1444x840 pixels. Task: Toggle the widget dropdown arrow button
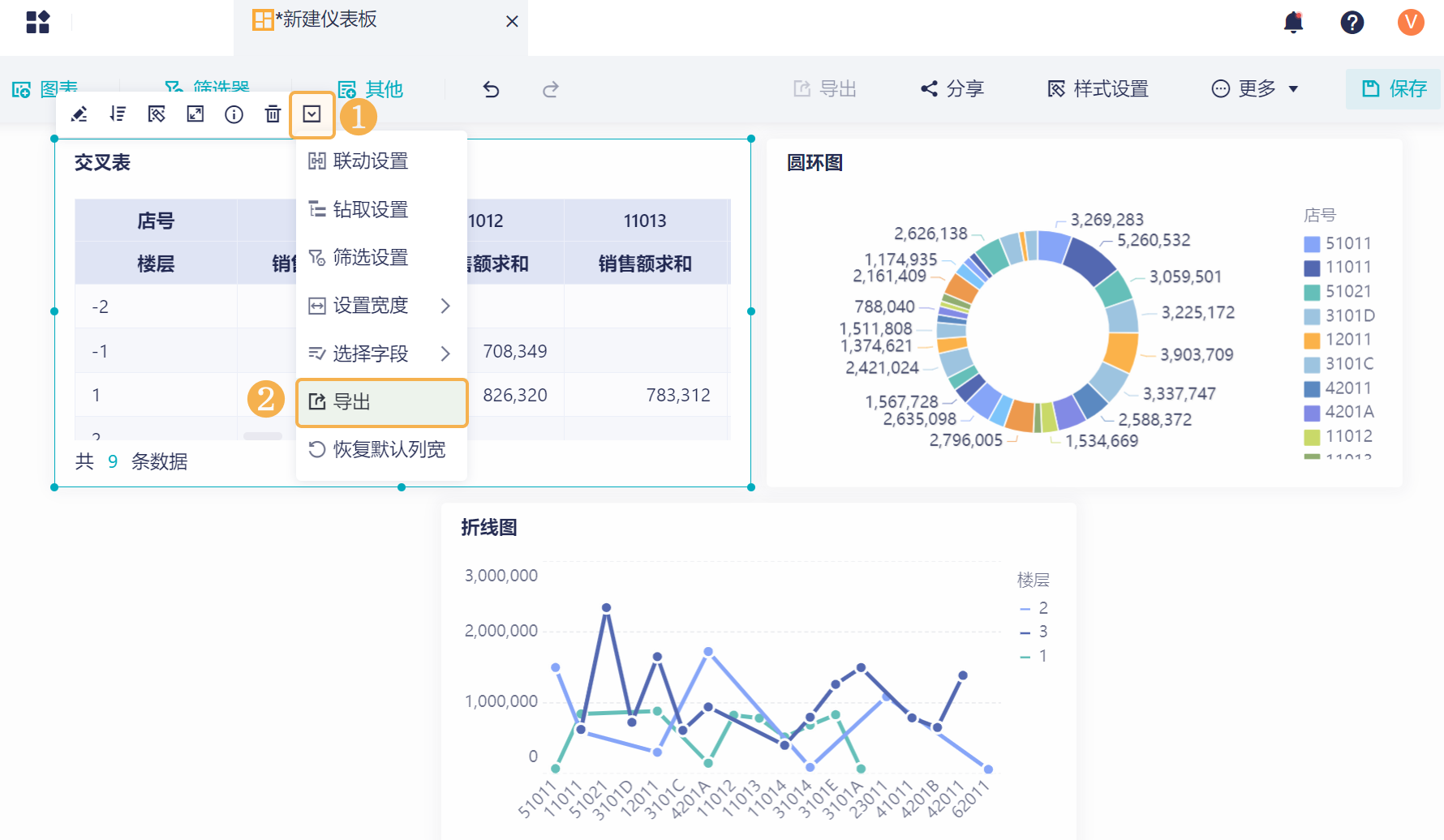tap(312, 114)
